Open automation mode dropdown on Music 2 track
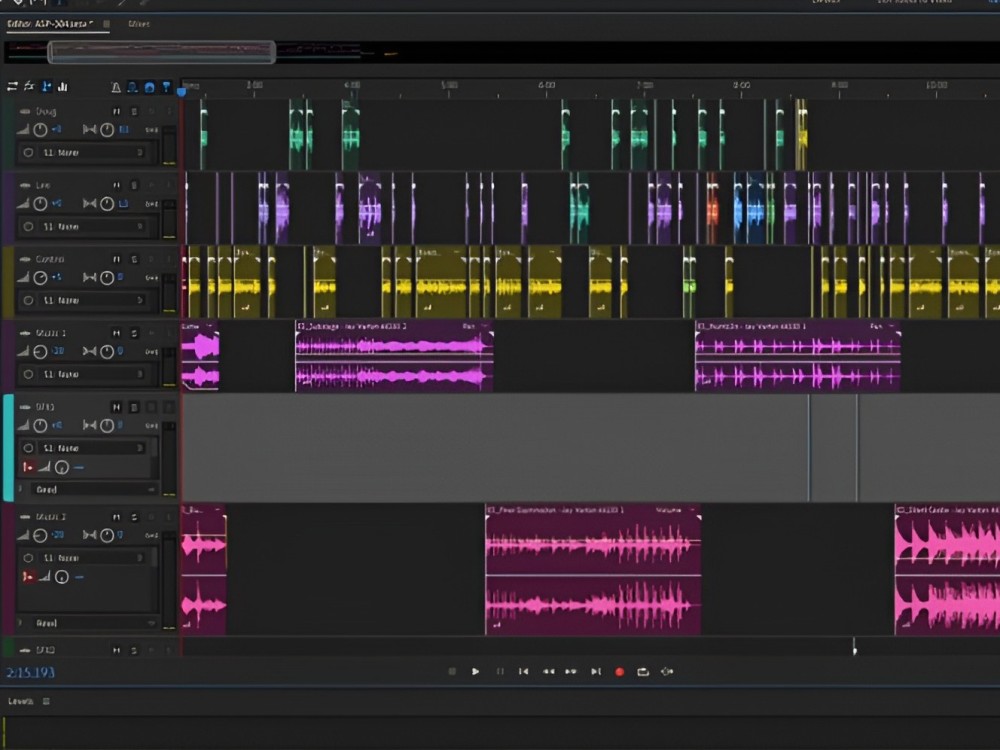Screen dimensions: 1000x750 click(88, 622)
